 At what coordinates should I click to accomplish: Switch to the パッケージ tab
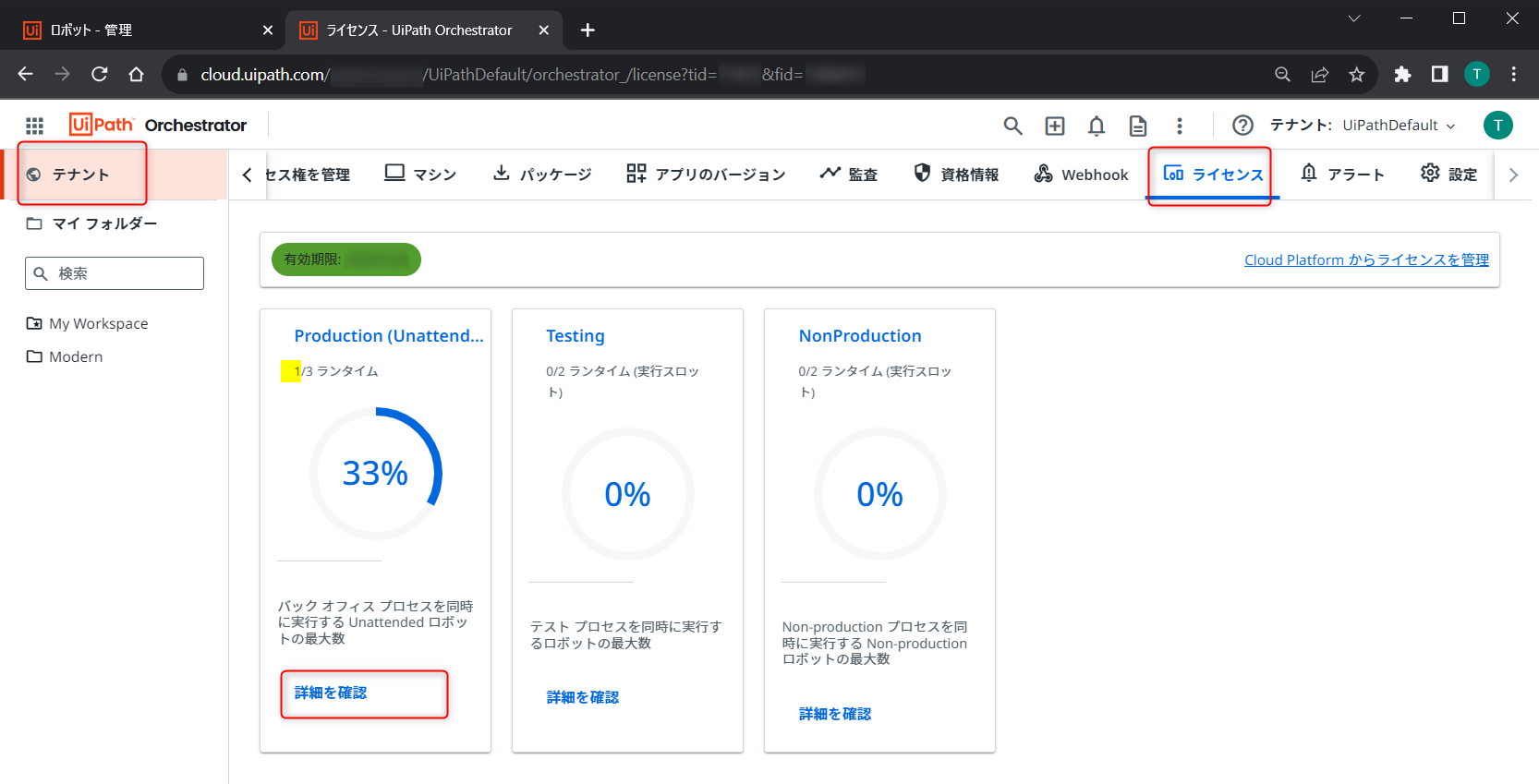(542, 174)
